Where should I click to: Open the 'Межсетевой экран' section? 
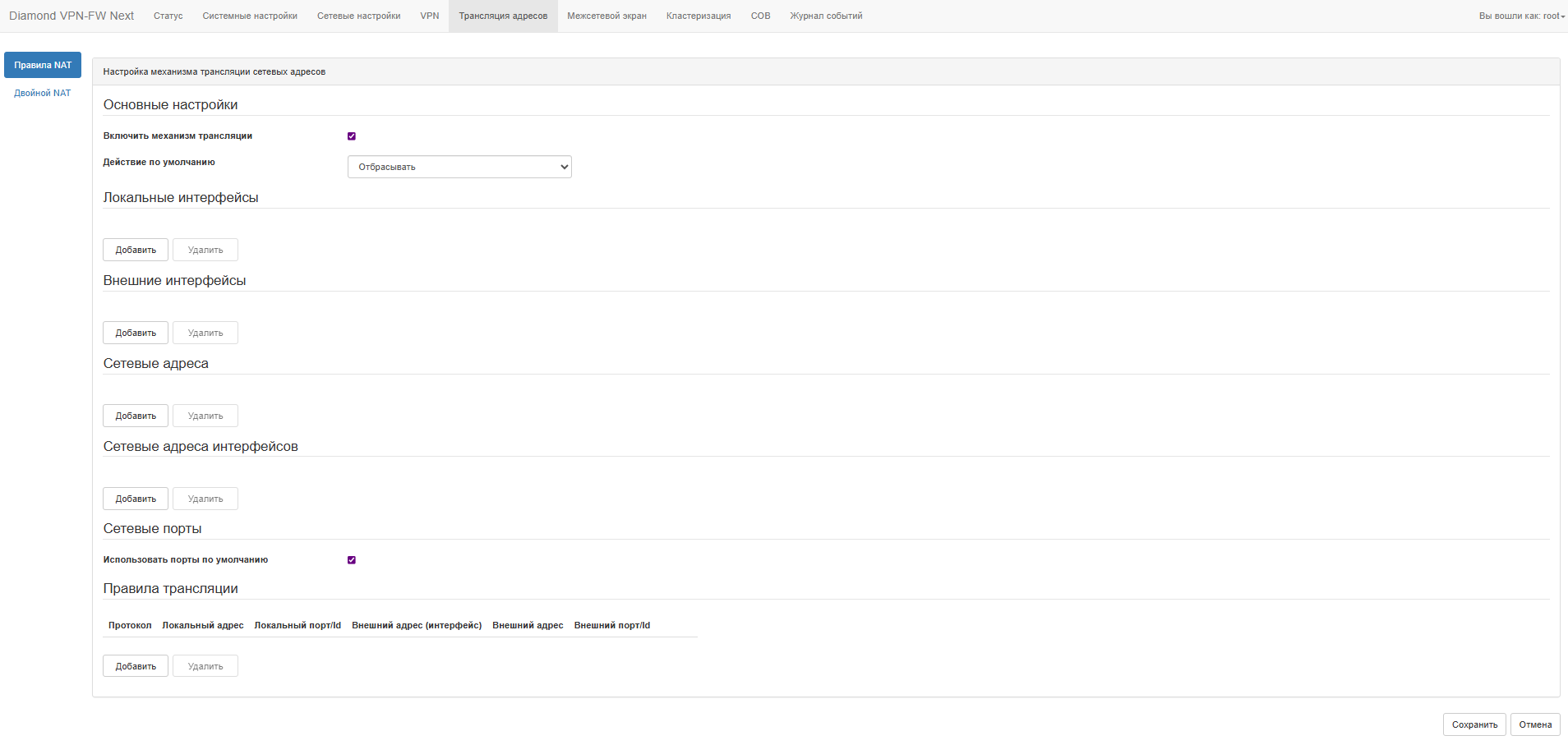pos(606,16)
